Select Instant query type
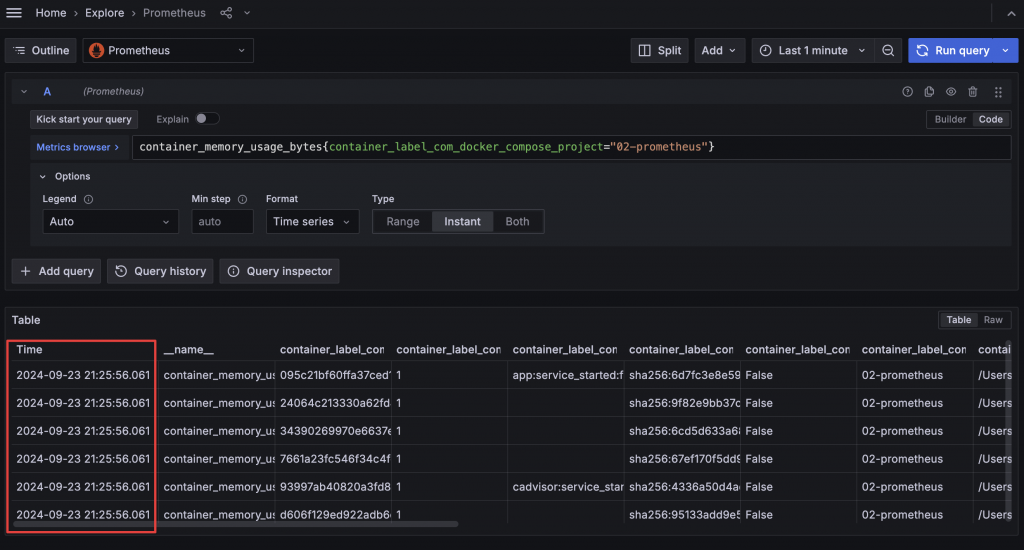Screen dimensions: 1024x550 coord(462,221)
